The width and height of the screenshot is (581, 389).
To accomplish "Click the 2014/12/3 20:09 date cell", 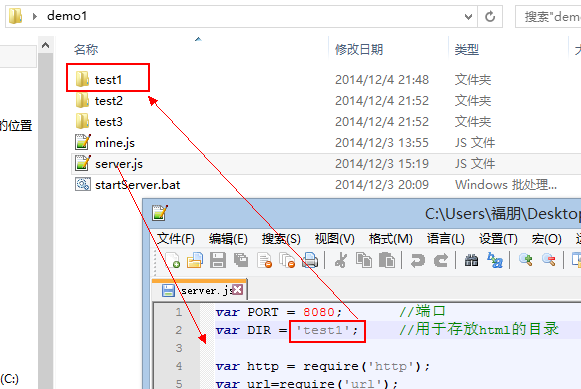I will pyautogui.click(x=382, y=184).
